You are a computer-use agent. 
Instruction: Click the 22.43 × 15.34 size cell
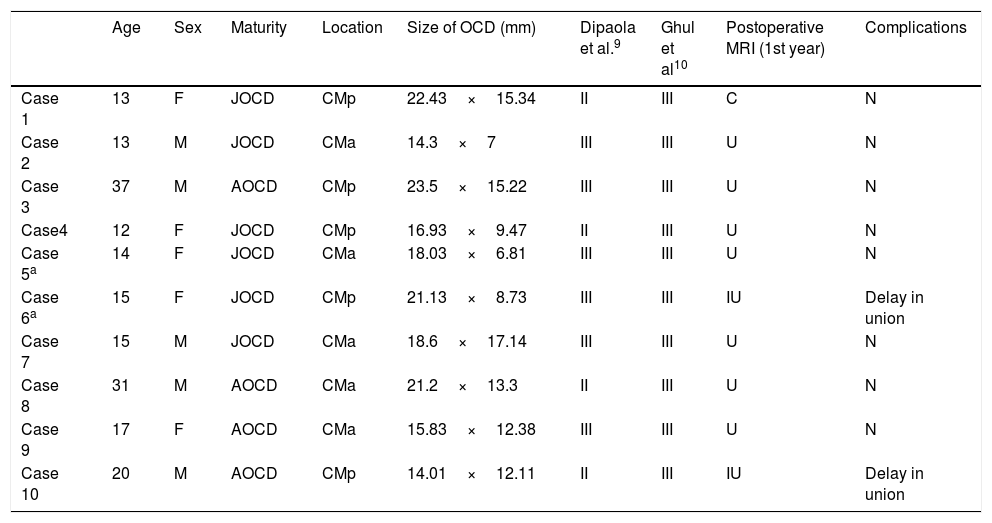(x=471, y=99)
